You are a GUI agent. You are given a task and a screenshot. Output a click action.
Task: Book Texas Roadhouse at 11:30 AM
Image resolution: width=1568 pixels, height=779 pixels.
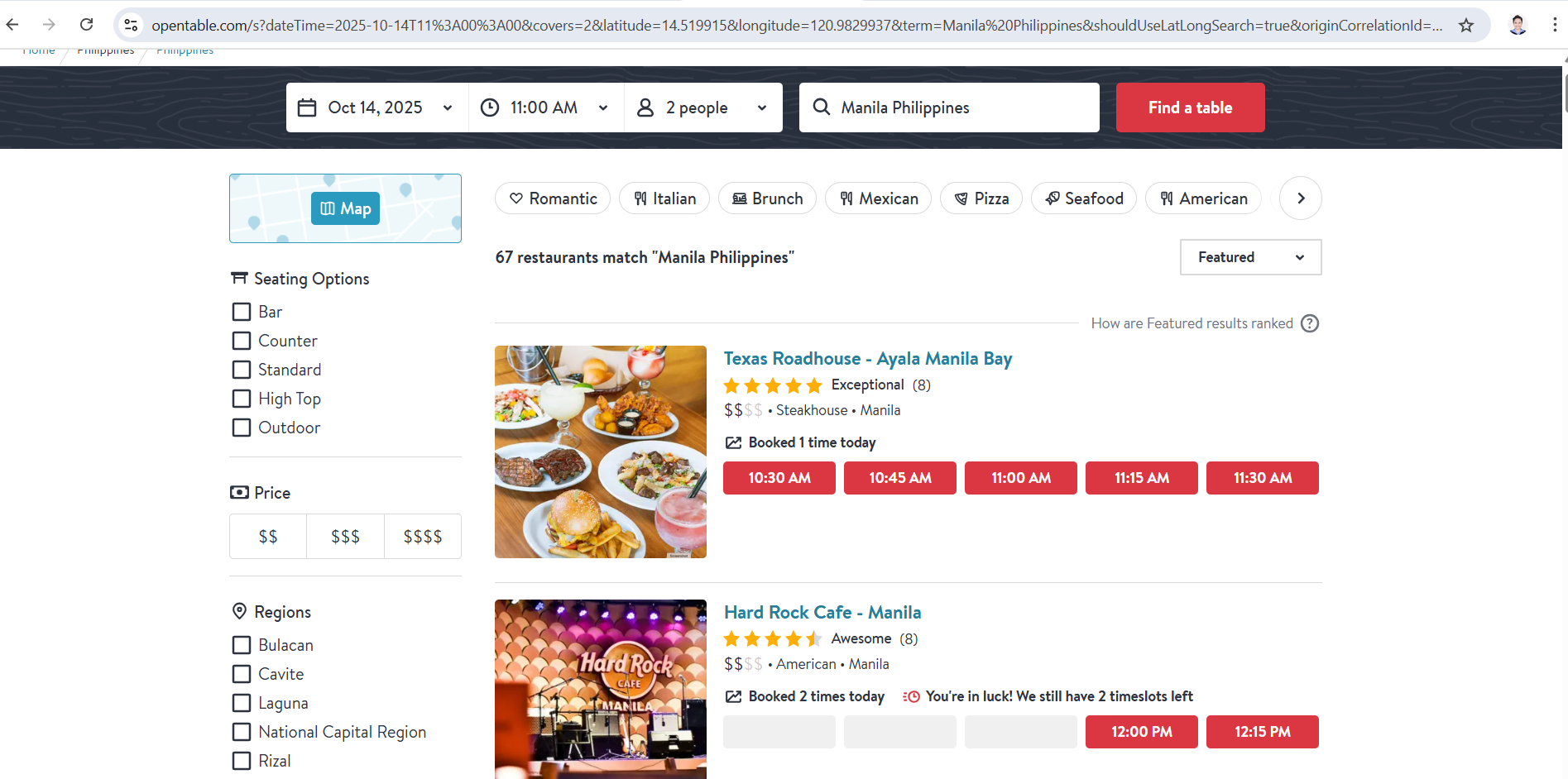(1263, 478)
